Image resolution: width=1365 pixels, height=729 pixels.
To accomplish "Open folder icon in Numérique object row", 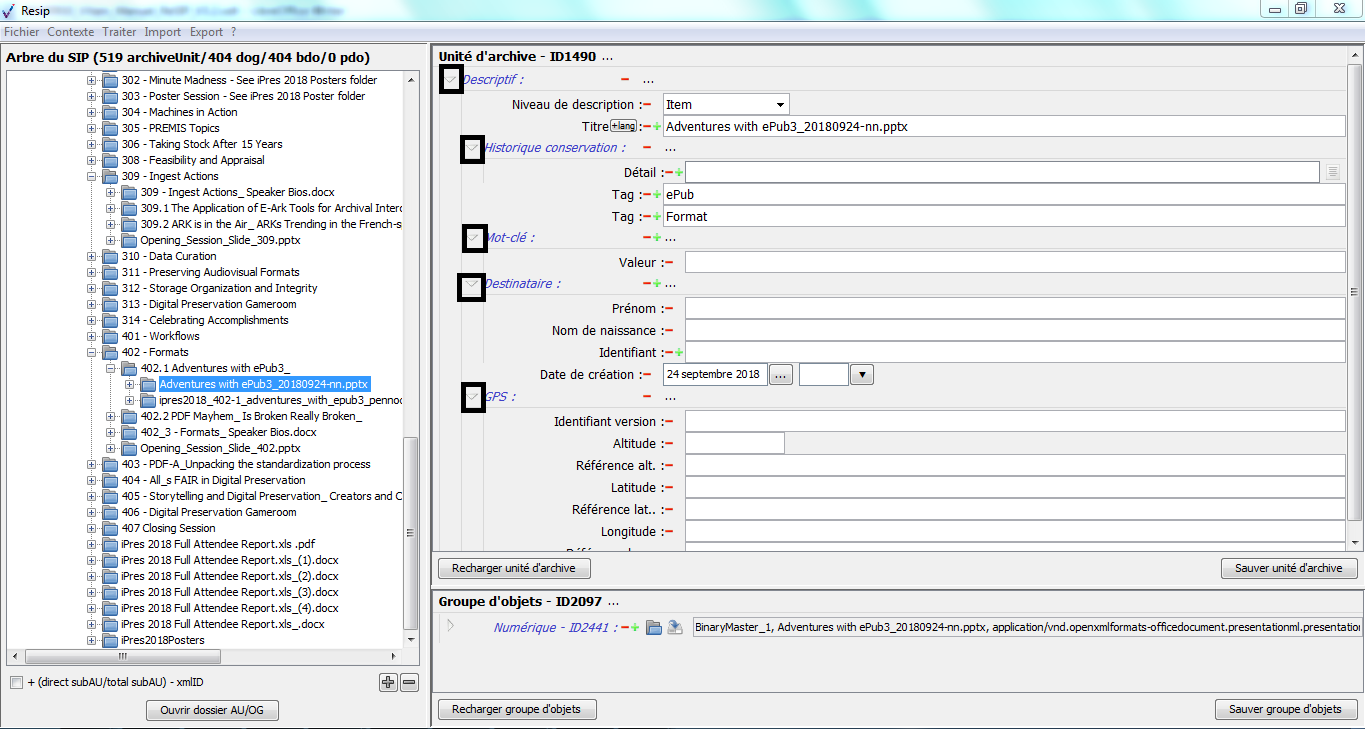I will pos(654,628).
